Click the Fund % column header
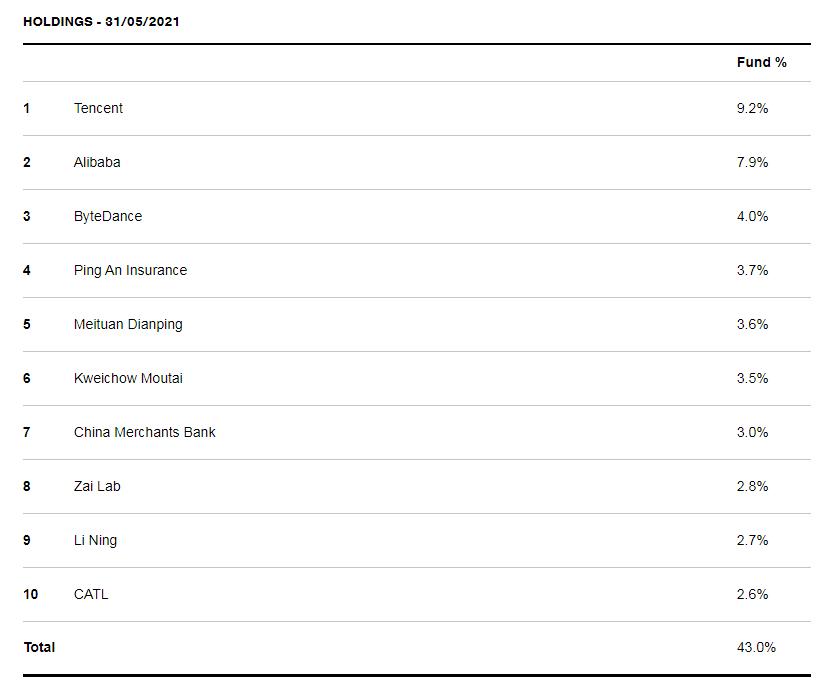Viewport: 828px width, 688px height. (x=761, y=62)
